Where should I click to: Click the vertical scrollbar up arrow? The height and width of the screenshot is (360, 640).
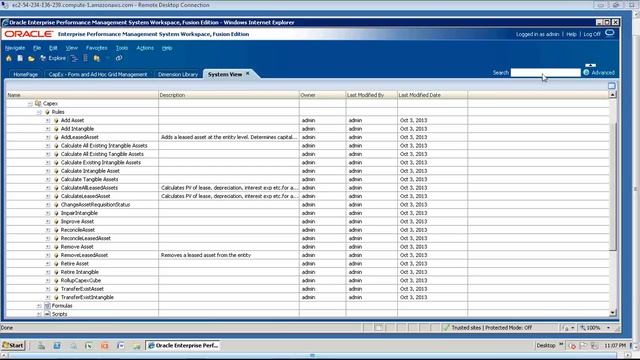pos(613,95)
